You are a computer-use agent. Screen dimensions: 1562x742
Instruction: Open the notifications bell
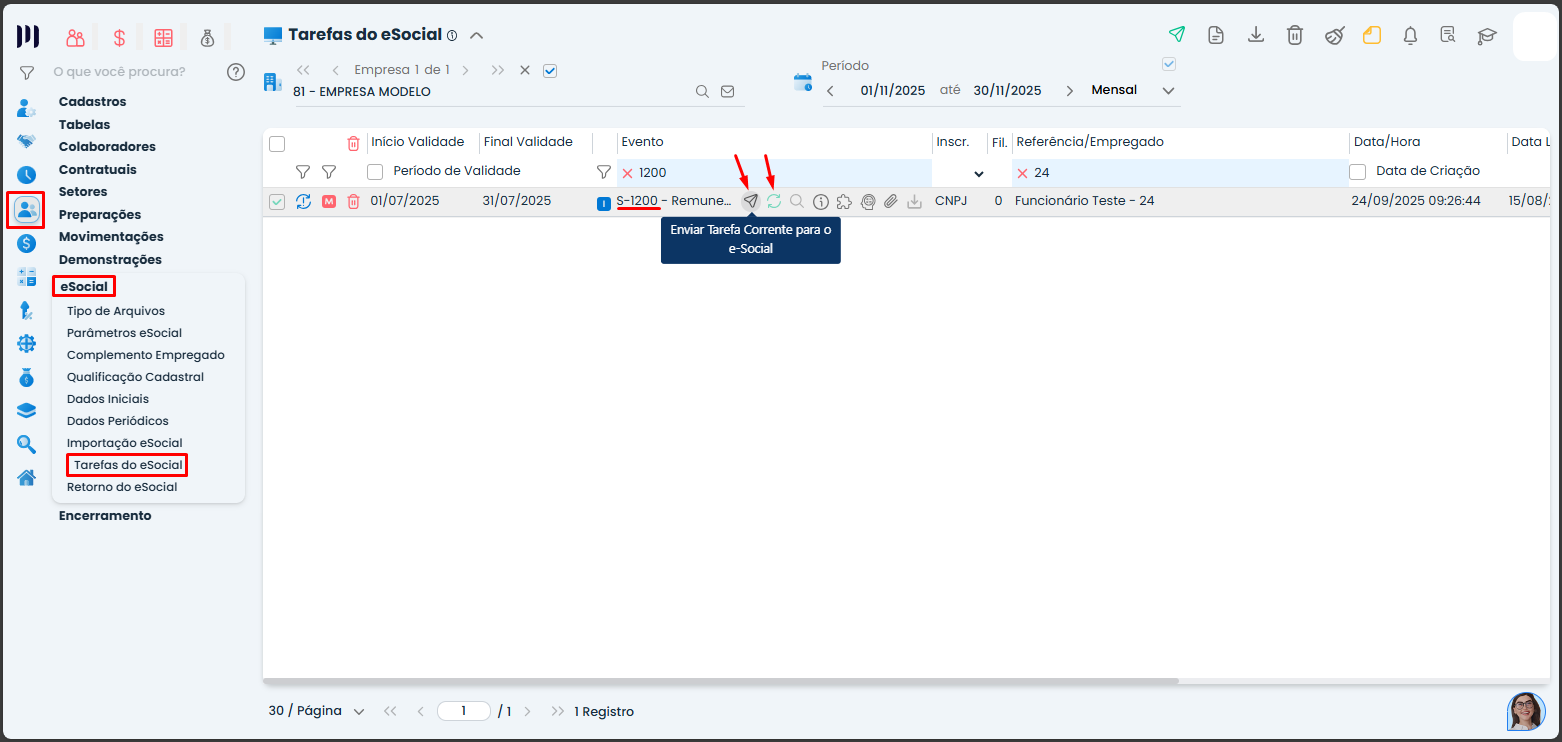point(1411,35)
